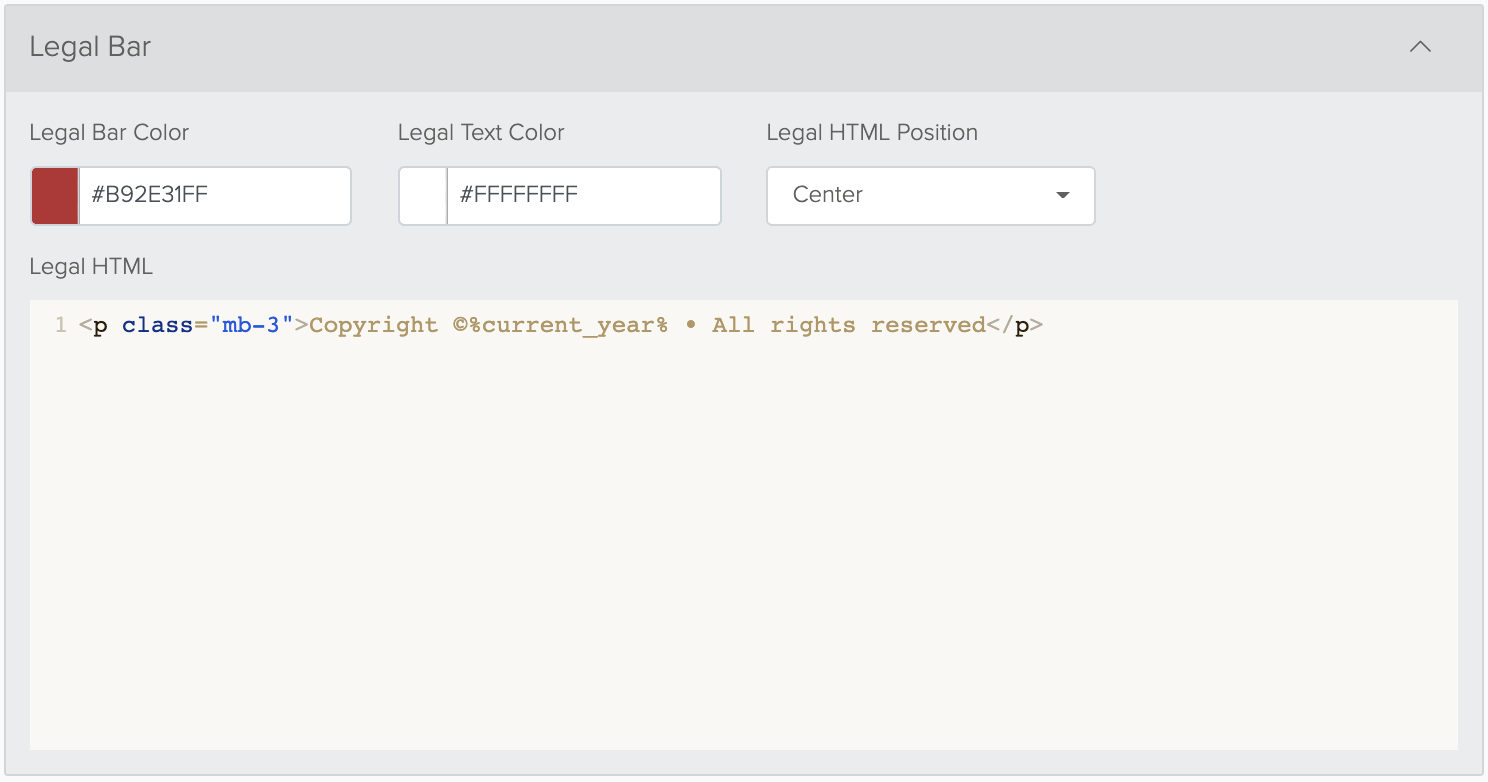This screenshot has width=1488, height=782.
Task: Click the Legal Bar Color label
Action: click(109, 133)
